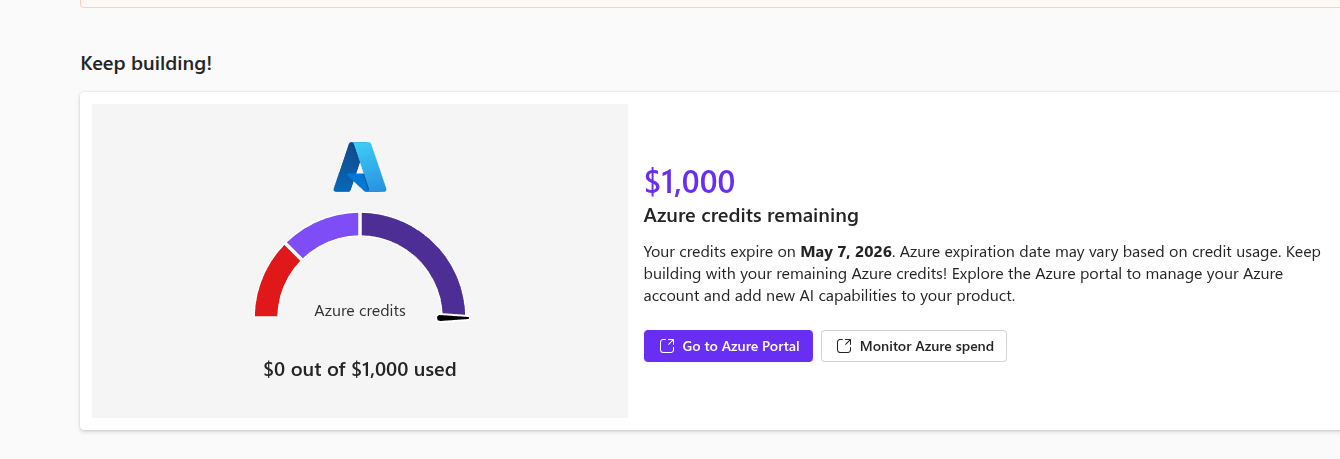
Task: Select the 'Azure credits' gauge label
Action: (360, 311)
